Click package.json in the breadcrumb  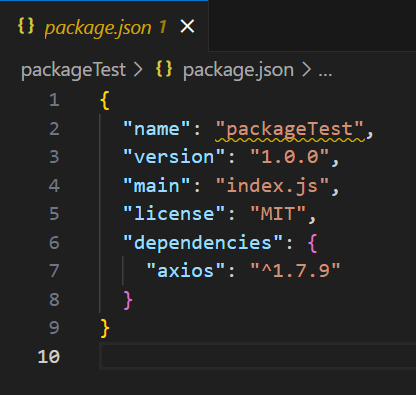tap(238, 71)
